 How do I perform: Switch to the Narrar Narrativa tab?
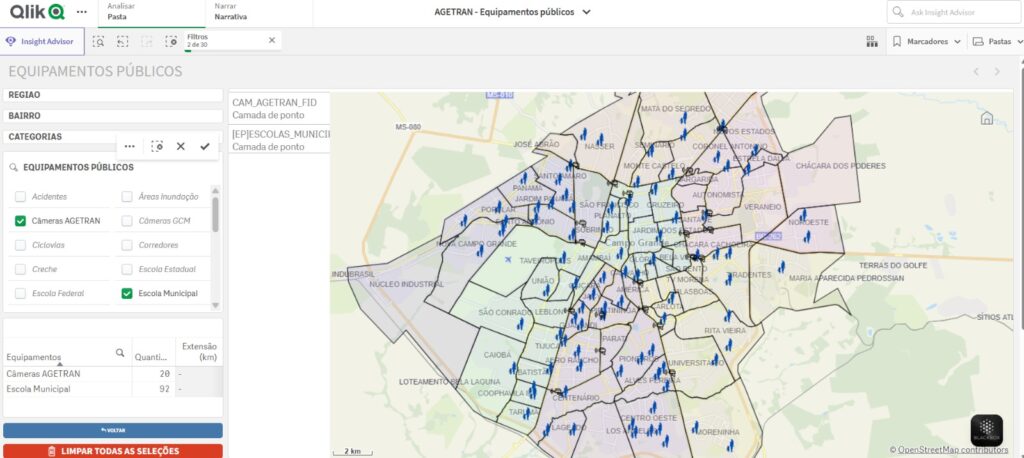230,12
